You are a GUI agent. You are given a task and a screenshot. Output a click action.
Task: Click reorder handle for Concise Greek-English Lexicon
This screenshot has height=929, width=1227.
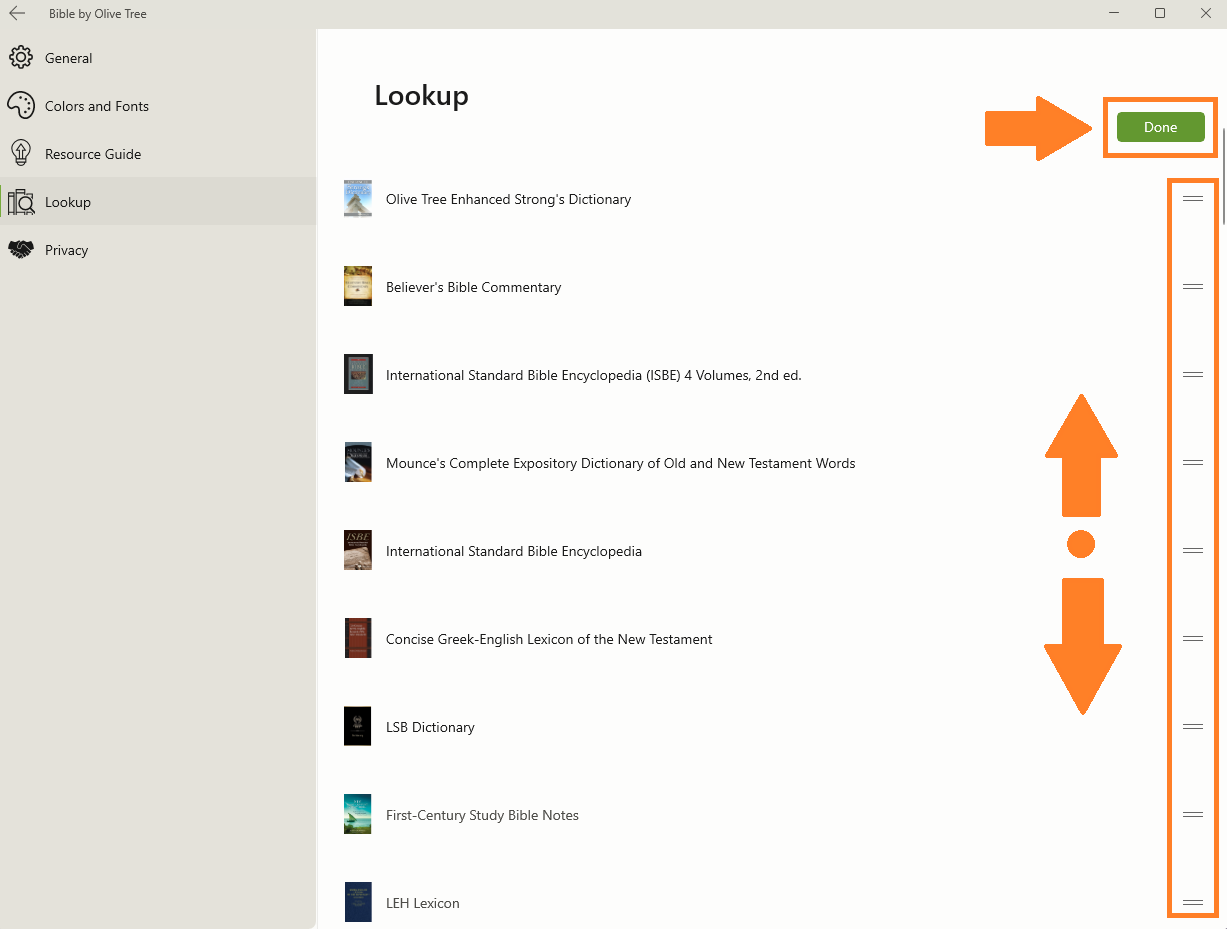click(1192, 639)
